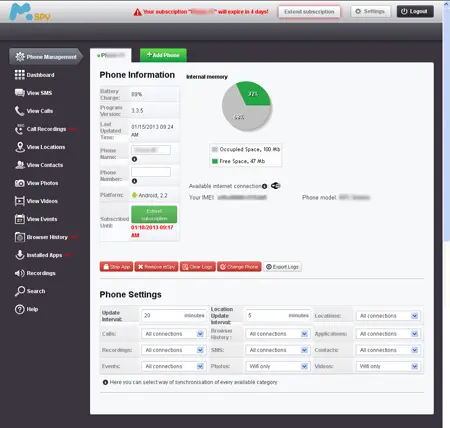Click the Phone Number input field
Image resolution: width=450 pixels, height=428 pixels.
point(151,172)
